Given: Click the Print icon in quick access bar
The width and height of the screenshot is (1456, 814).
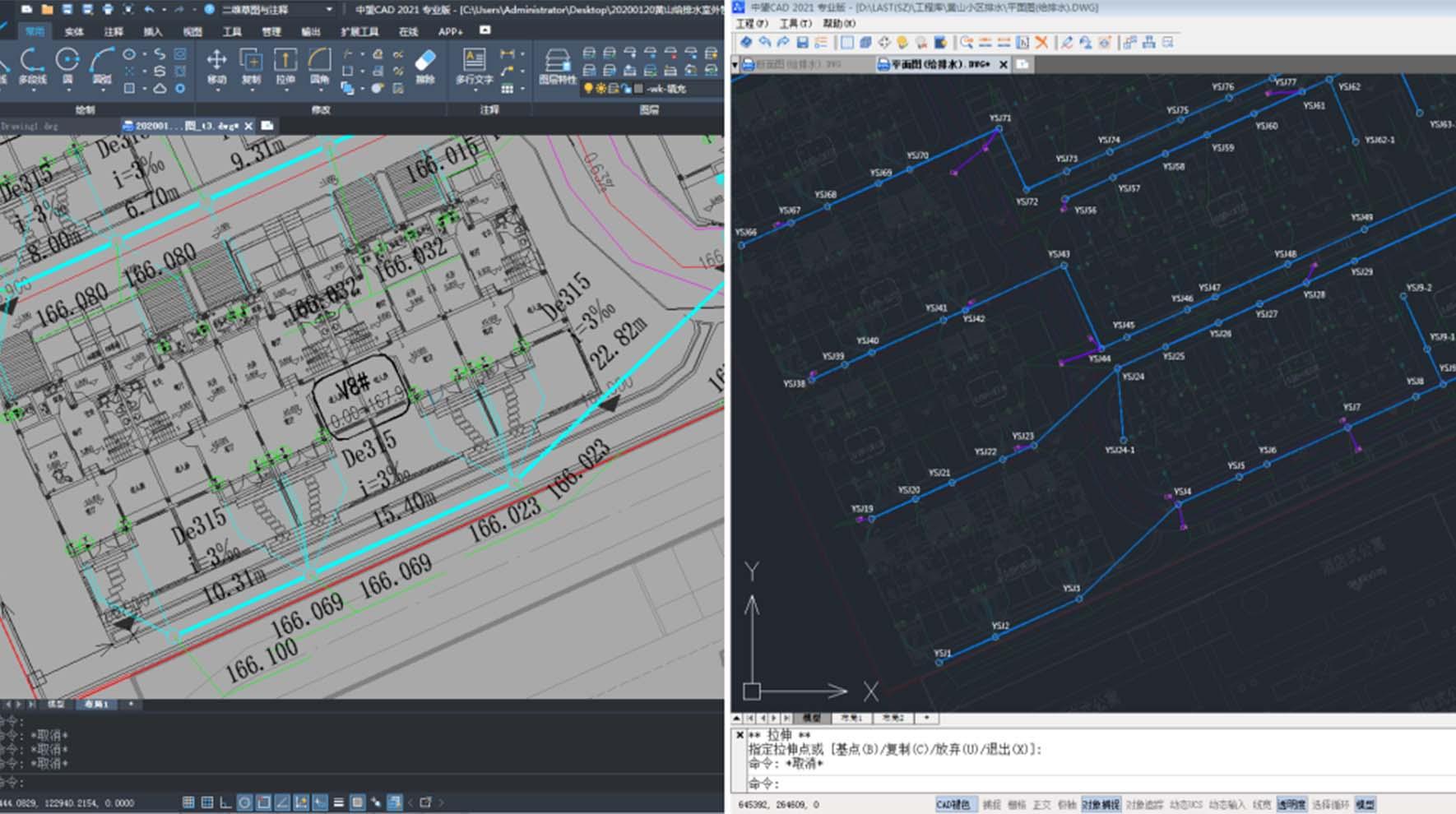Looking at the screenshot, I should tap(108, 10).
